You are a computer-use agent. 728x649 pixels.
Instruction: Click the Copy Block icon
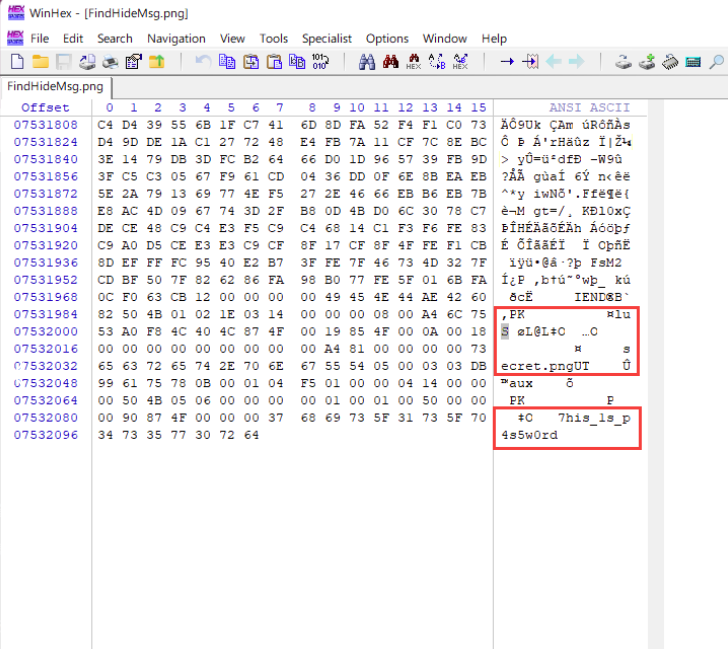pos(227,62)
